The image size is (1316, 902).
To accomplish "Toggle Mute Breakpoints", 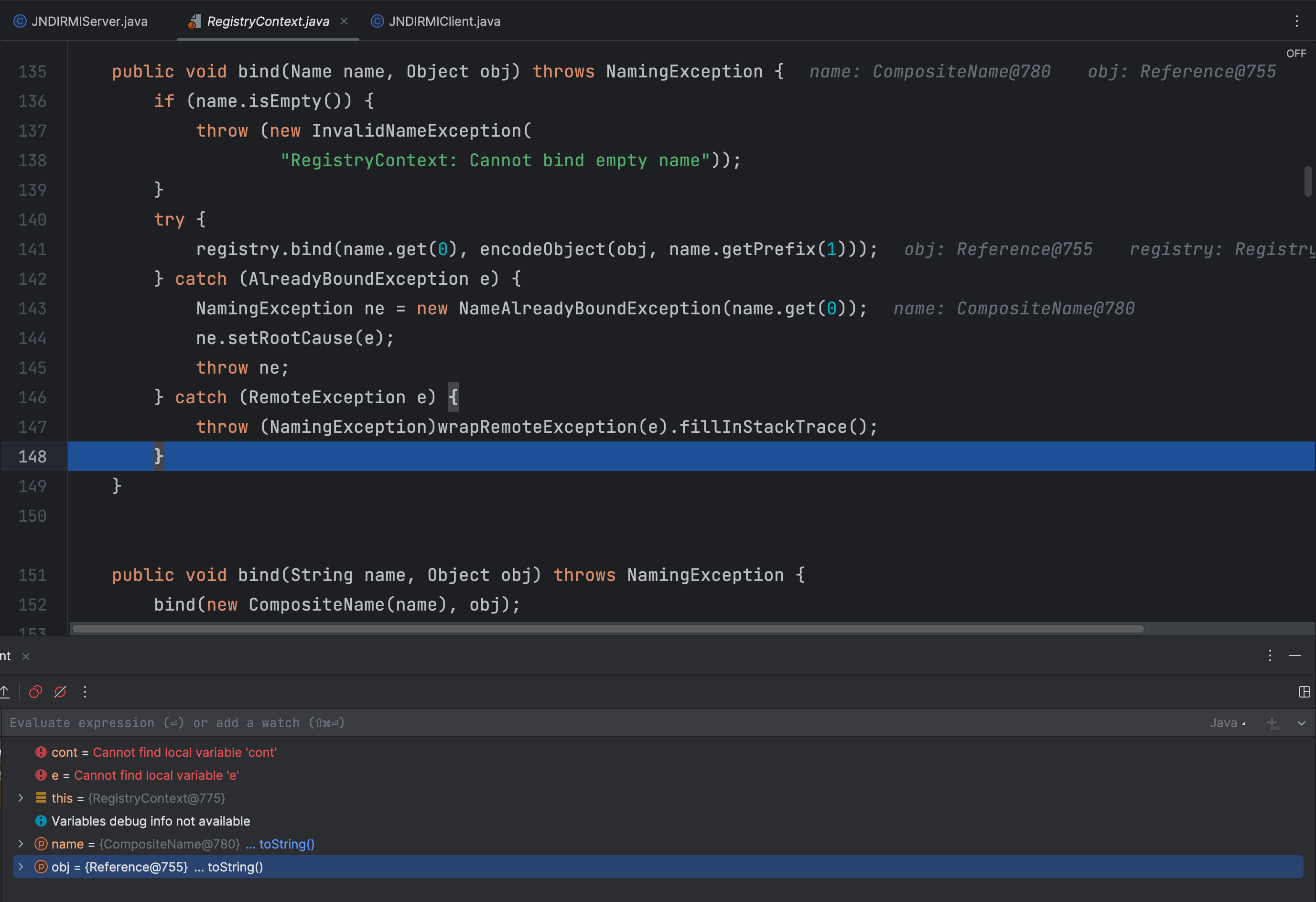I will click(60, 692).
